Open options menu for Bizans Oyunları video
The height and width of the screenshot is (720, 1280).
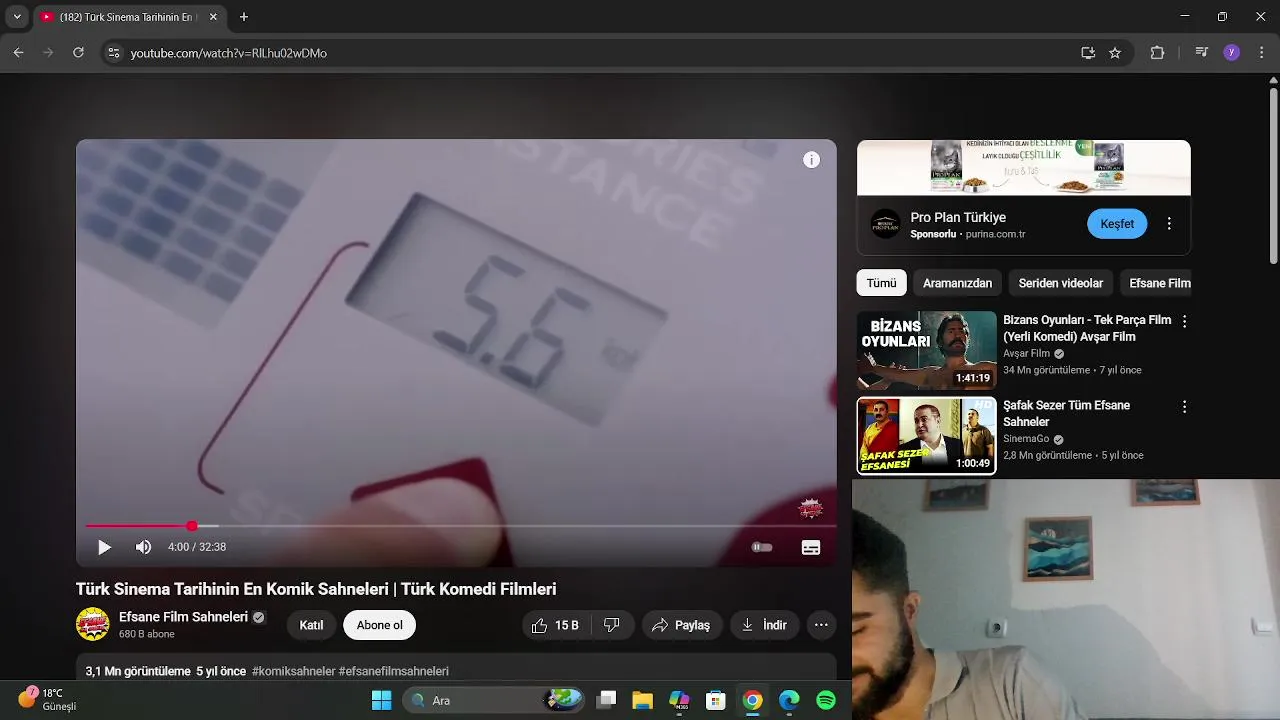click(x=1185, y=322)
